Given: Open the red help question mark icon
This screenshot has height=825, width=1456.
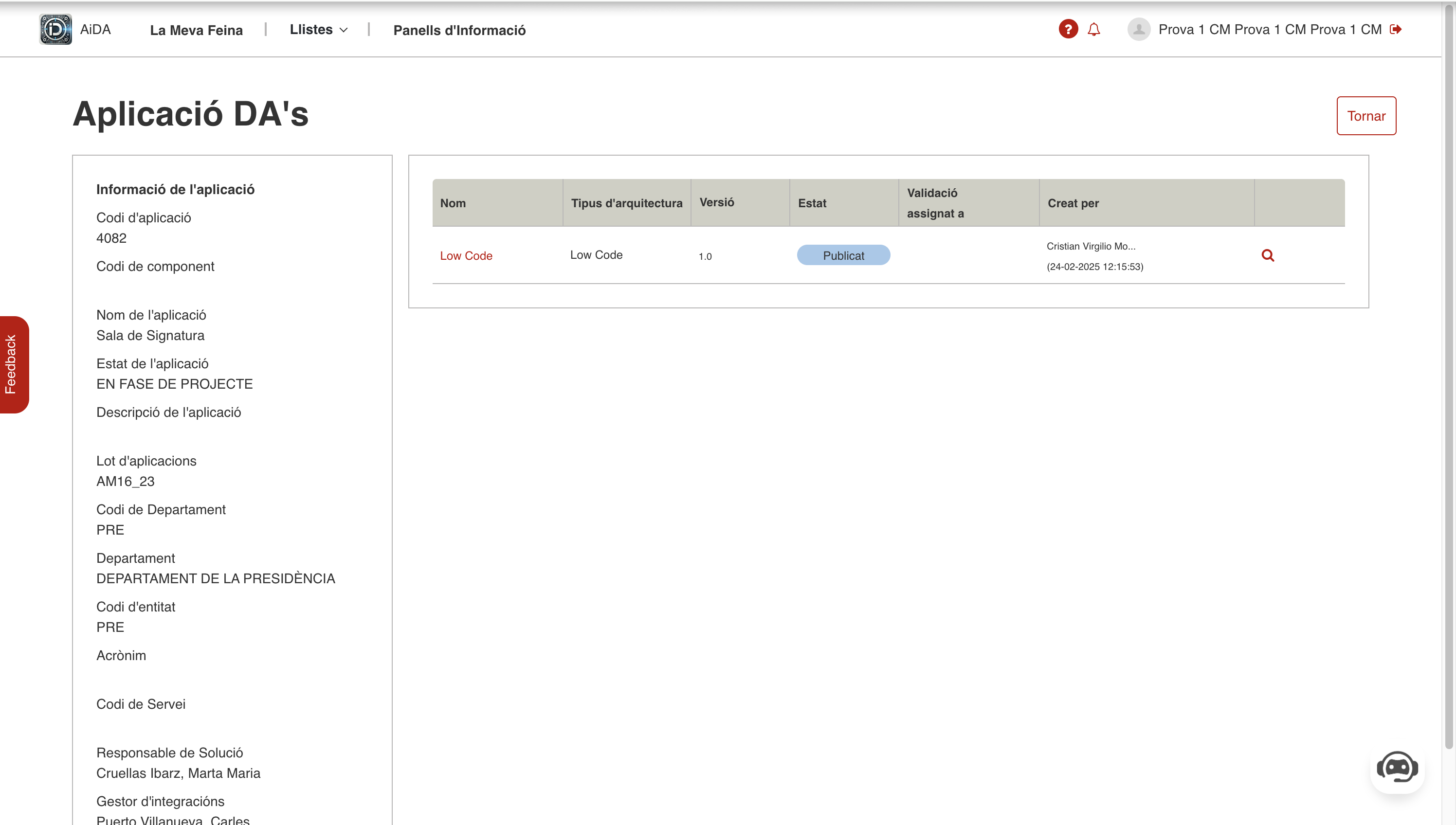Looking at the screenshot, I should 1068,30.
